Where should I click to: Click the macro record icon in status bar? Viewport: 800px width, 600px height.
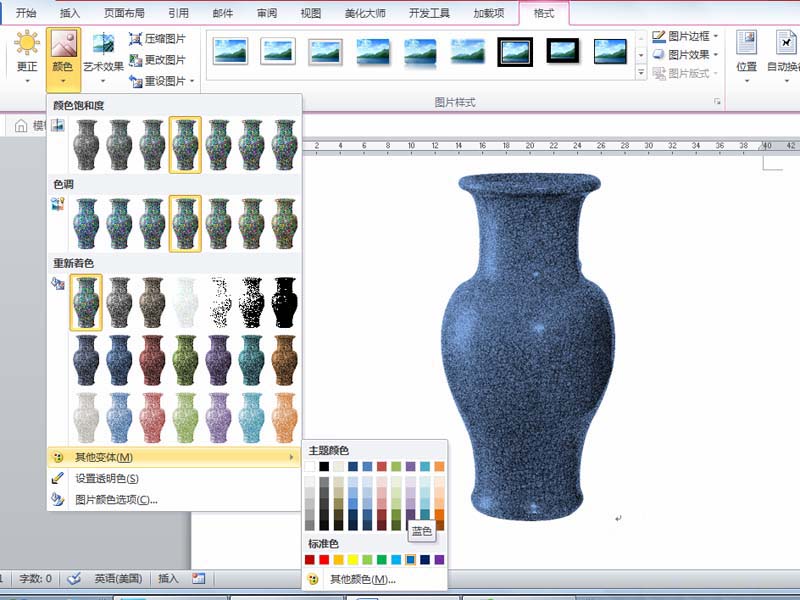[198, 578]
